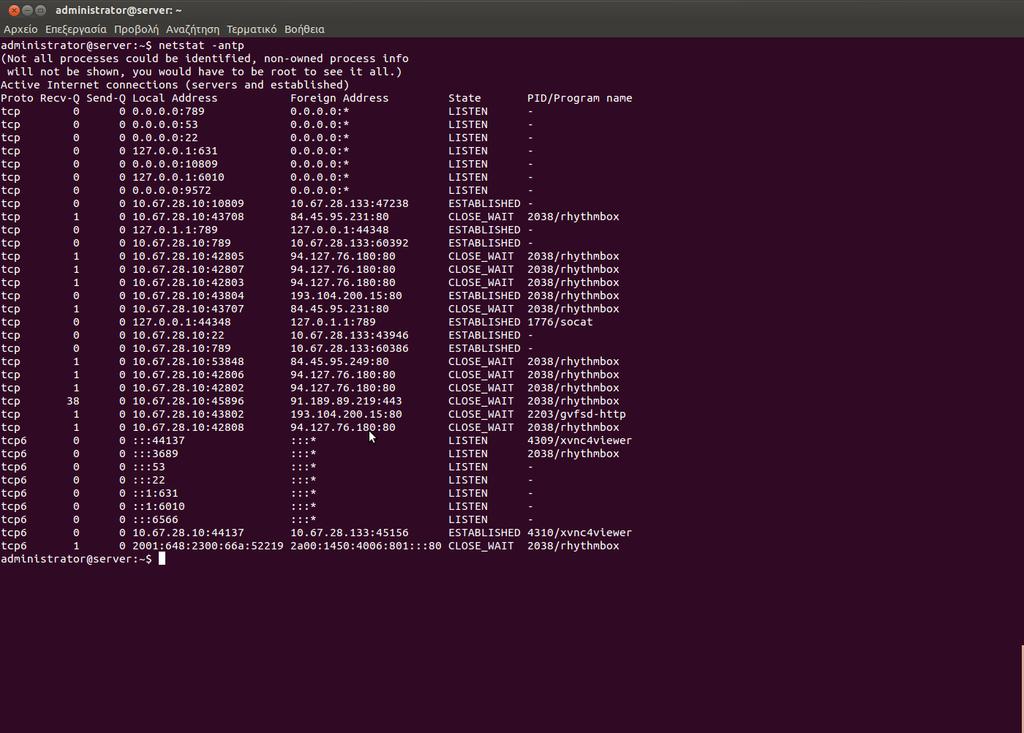Click local address 0.0.0.0:22
The width and height of the screenshot is (1024, 733).
pos(165,138)
